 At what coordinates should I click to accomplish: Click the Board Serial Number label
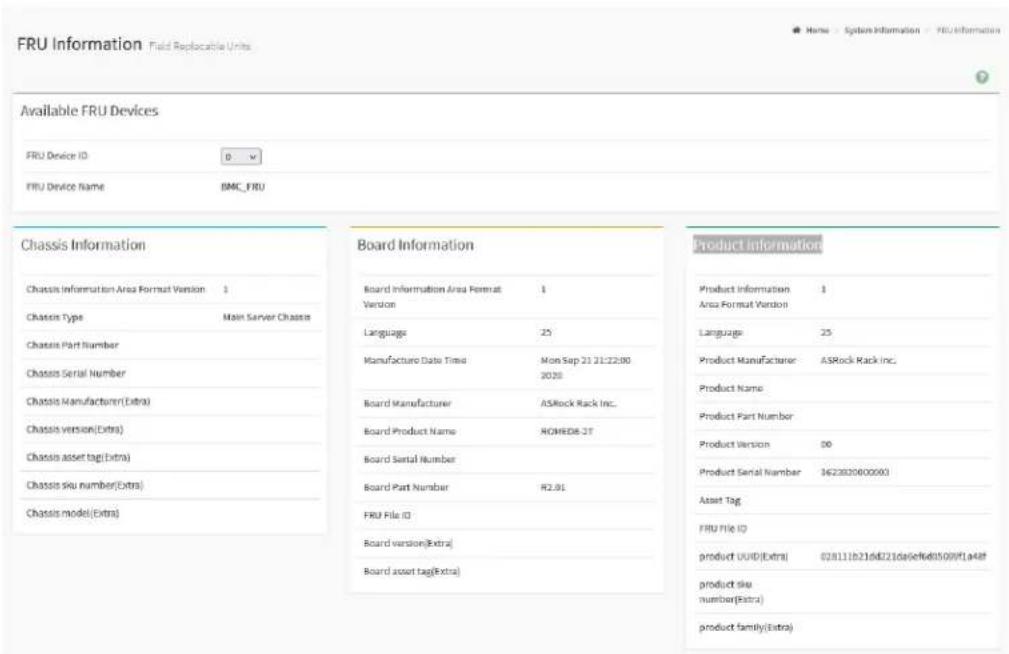click(409, 460)
